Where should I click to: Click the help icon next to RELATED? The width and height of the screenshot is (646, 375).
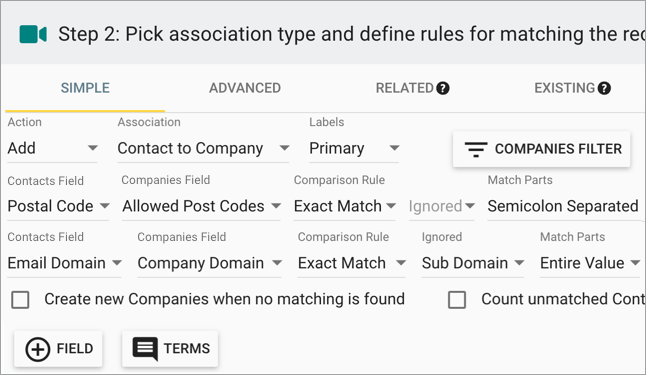point(443,88)
